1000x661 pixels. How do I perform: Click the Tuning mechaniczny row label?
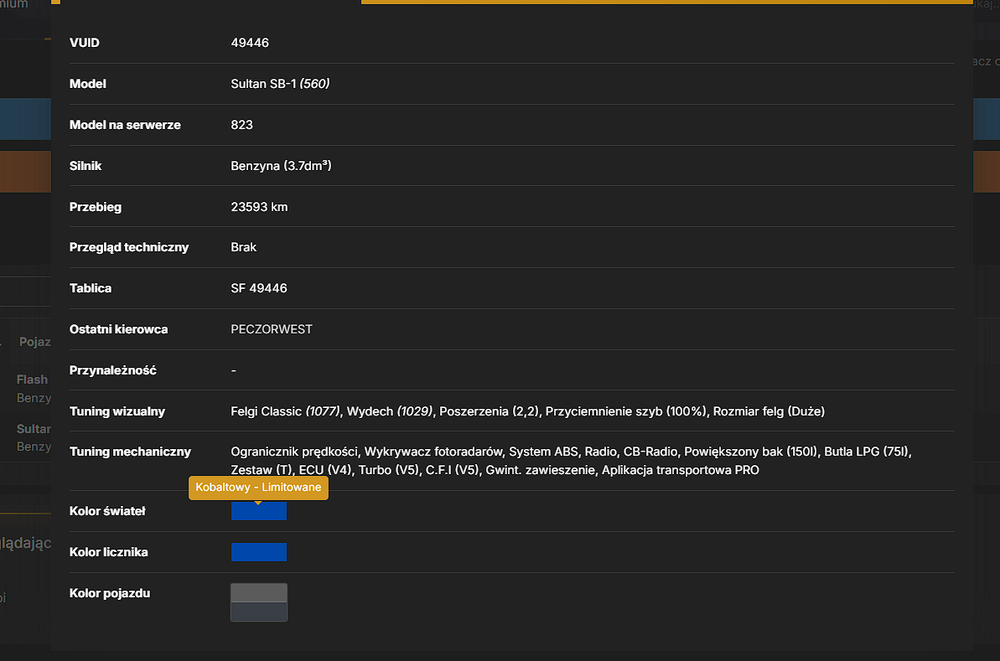tap(130, 452)
